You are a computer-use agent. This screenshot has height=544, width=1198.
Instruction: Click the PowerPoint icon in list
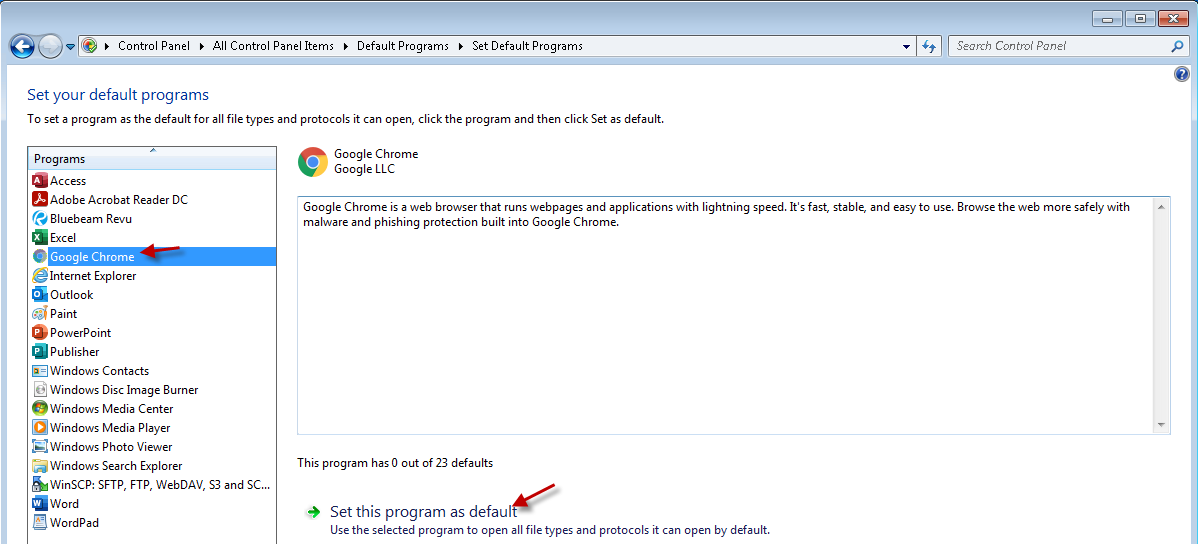[40, 333]
